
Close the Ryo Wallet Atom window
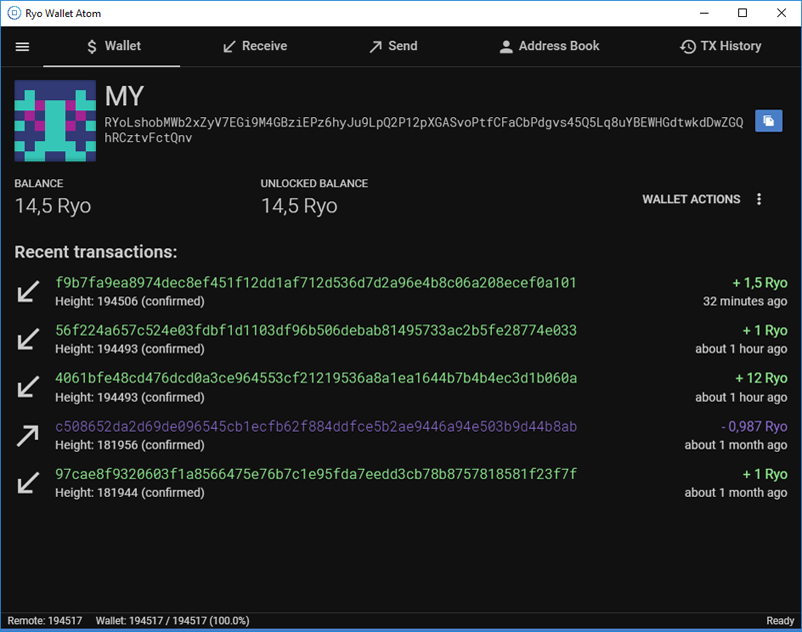(x=782, y=13)
